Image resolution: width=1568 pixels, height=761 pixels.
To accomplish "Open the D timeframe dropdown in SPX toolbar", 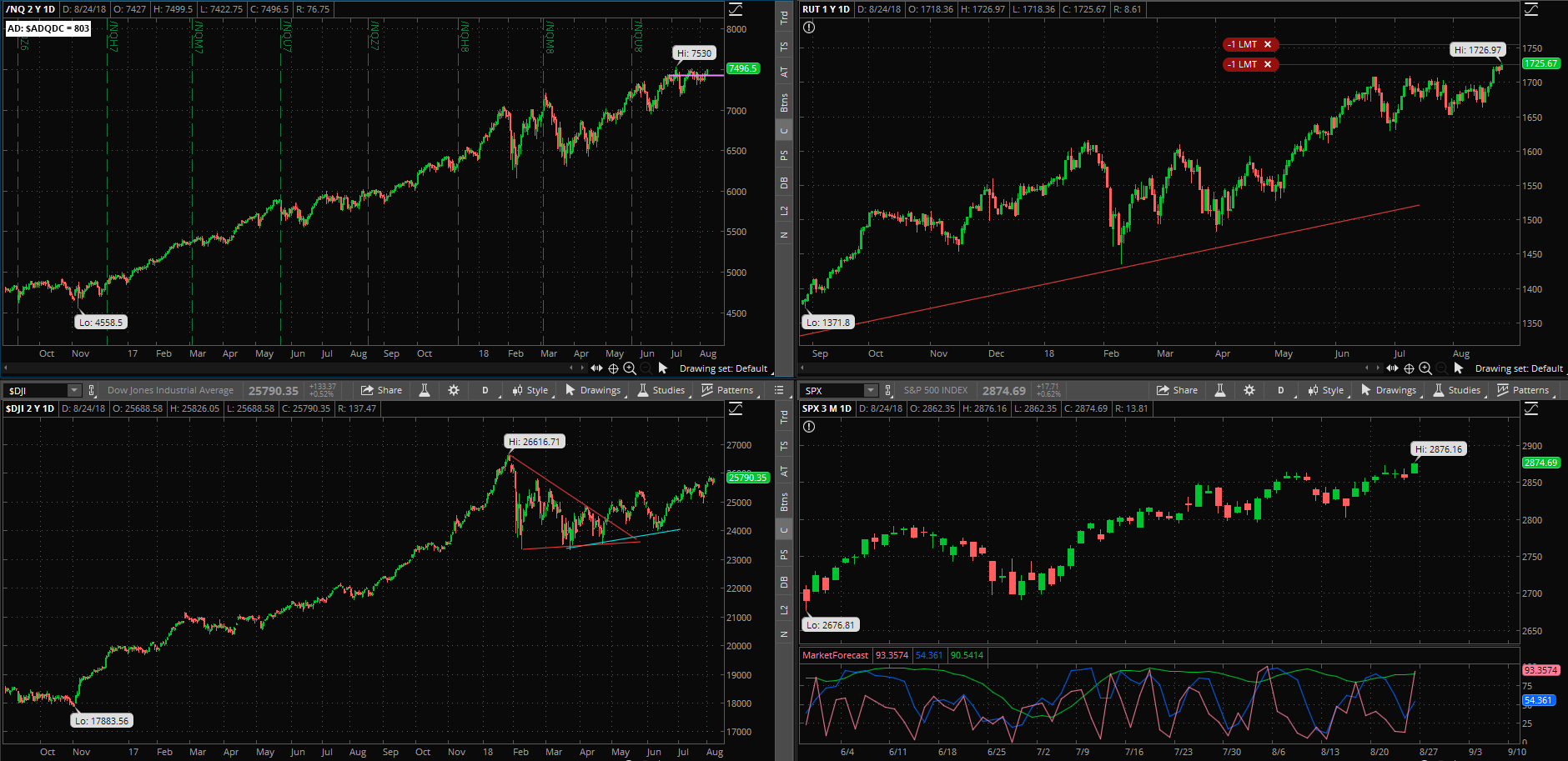I will pos(1282,390).
